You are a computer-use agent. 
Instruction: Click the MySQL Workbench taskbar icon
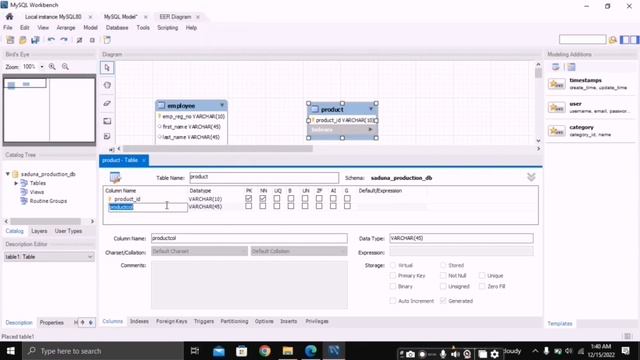pyautogui.click(x=334, y=351)
